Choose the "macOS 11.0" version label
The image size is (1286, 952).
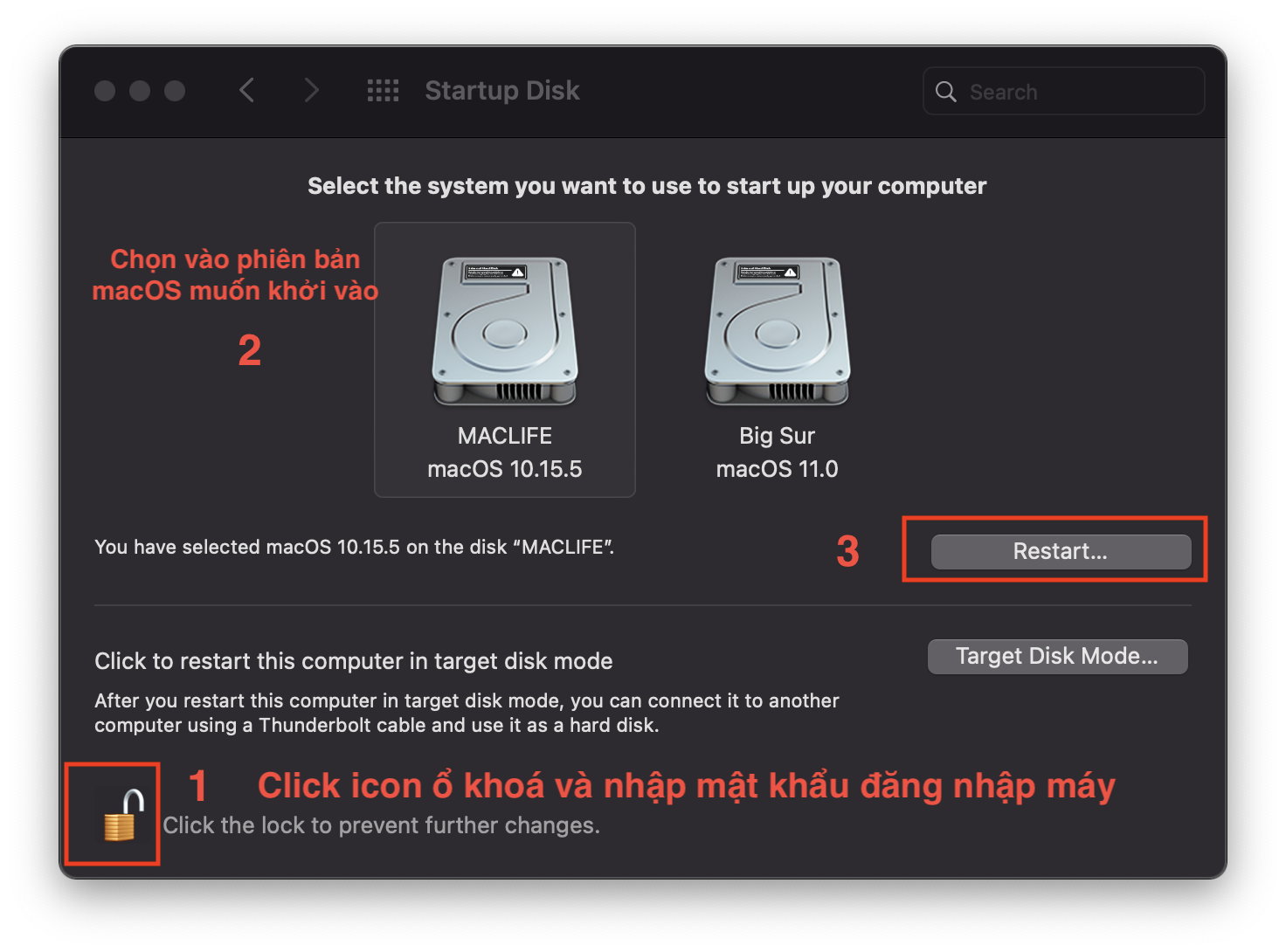tap(777, 469)
